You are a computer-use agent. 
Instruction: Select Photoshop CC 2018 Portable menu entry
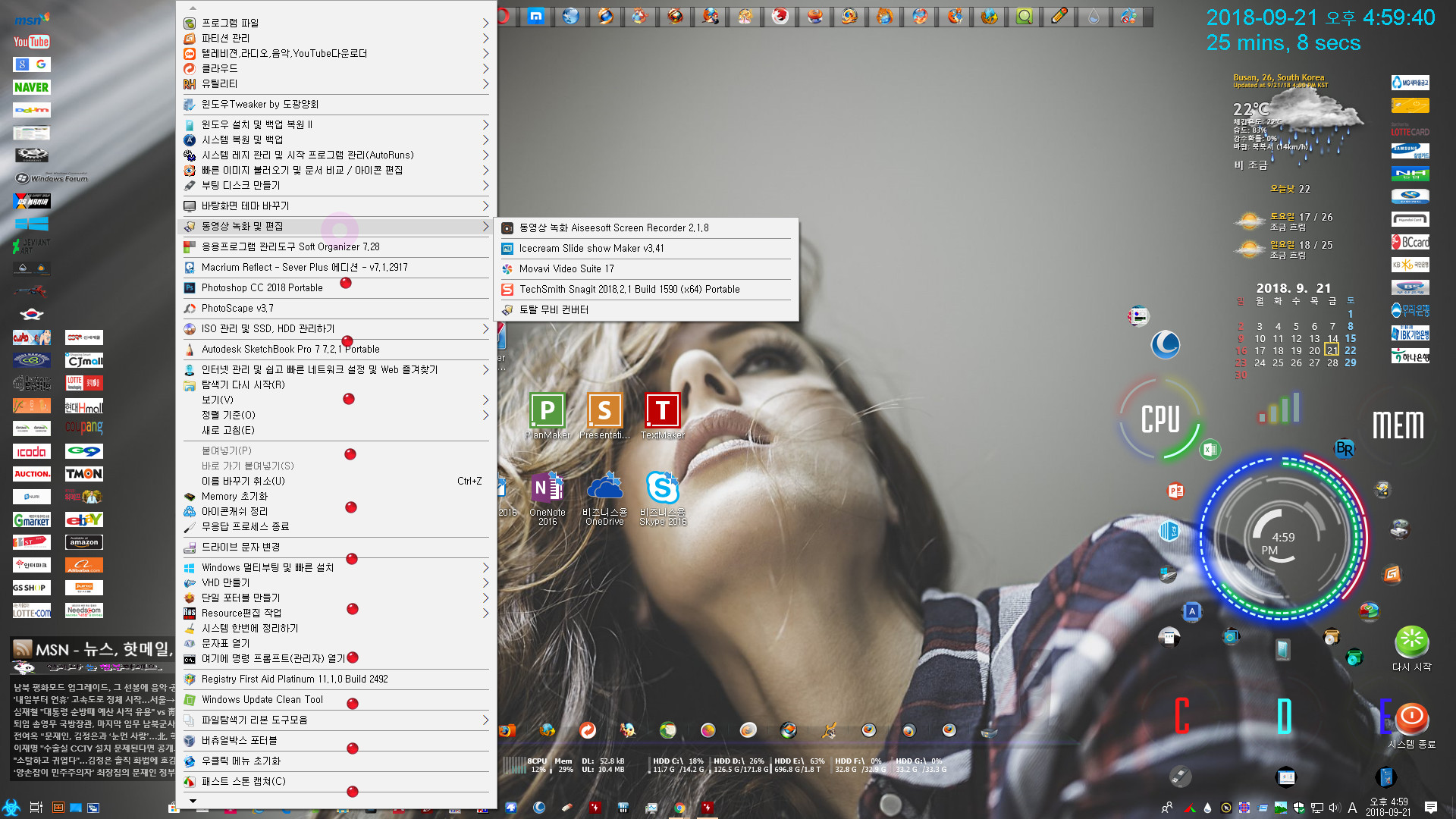336,287
